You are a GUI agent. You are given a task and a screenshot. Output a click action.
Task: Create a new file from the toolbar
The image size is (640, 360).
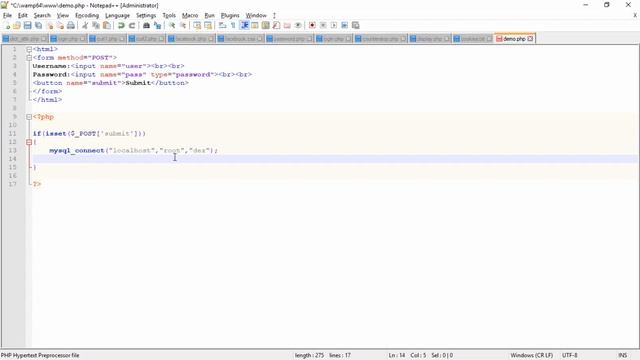[7, 25]
